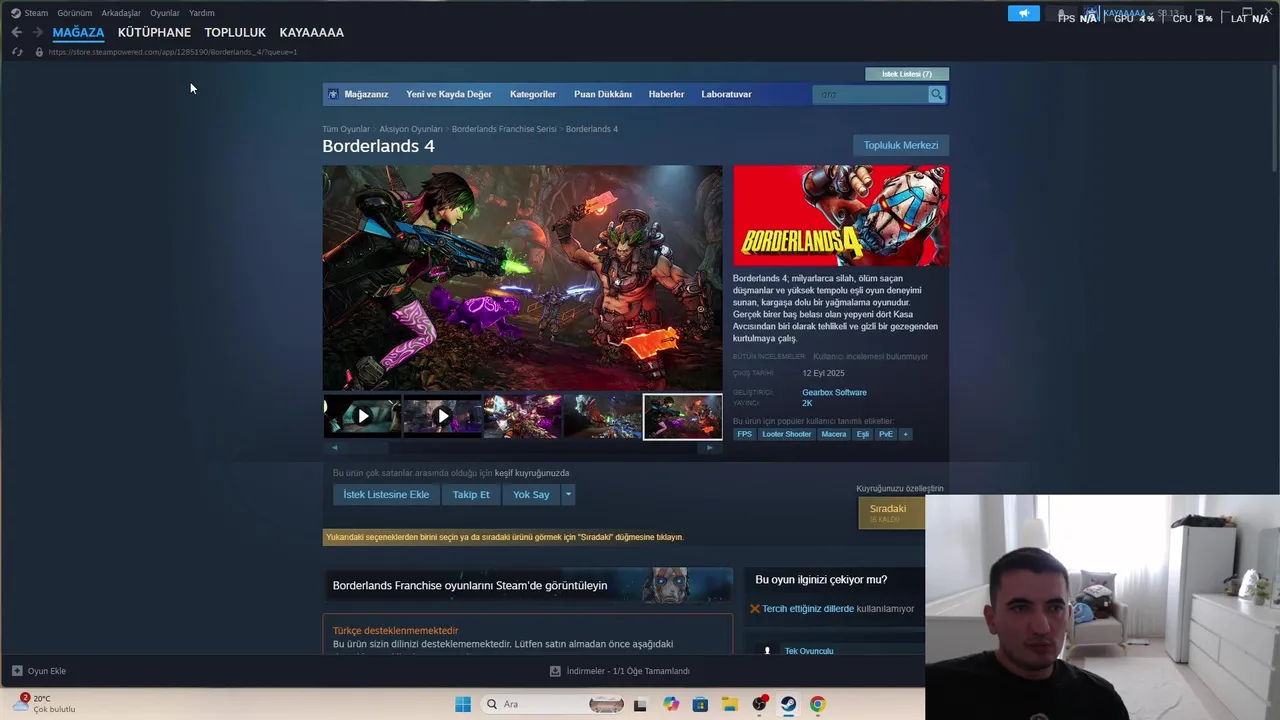This screenshot has width=1280, height=720.
Task: Open Yeni ve Kayda Değer menu
Action: pyautogui.click(x=449, y=94)
